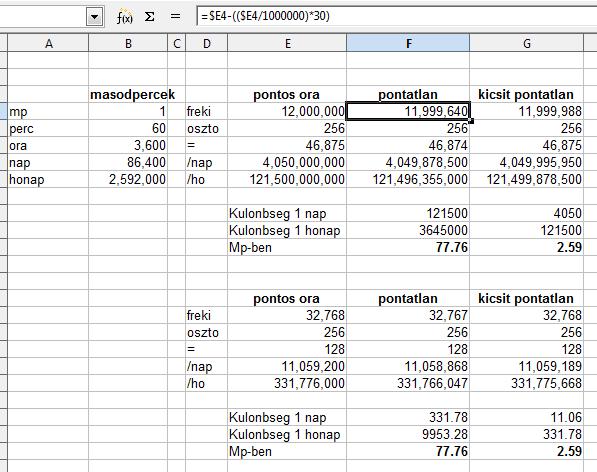The image size is (597, 472).
Task: Select column A header
Action: [48, 43]
